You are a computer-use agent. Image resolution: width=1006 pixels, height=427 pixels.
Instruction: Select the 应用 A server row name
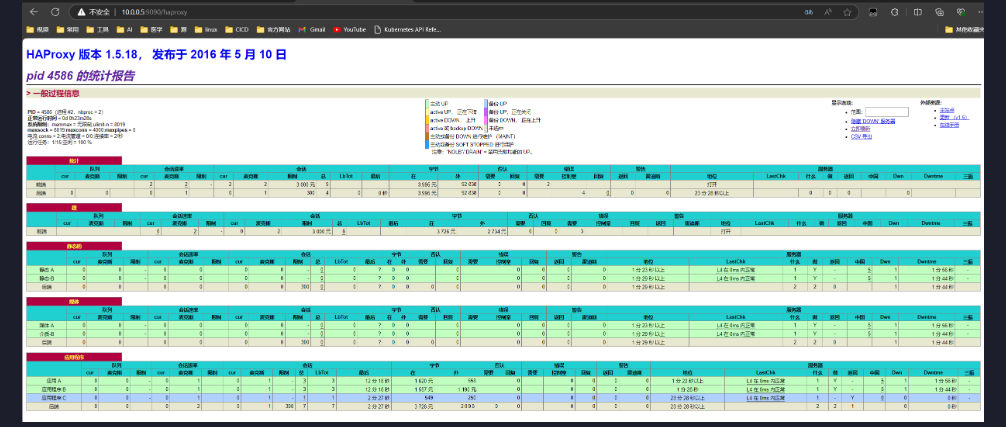tap(53, 380)
